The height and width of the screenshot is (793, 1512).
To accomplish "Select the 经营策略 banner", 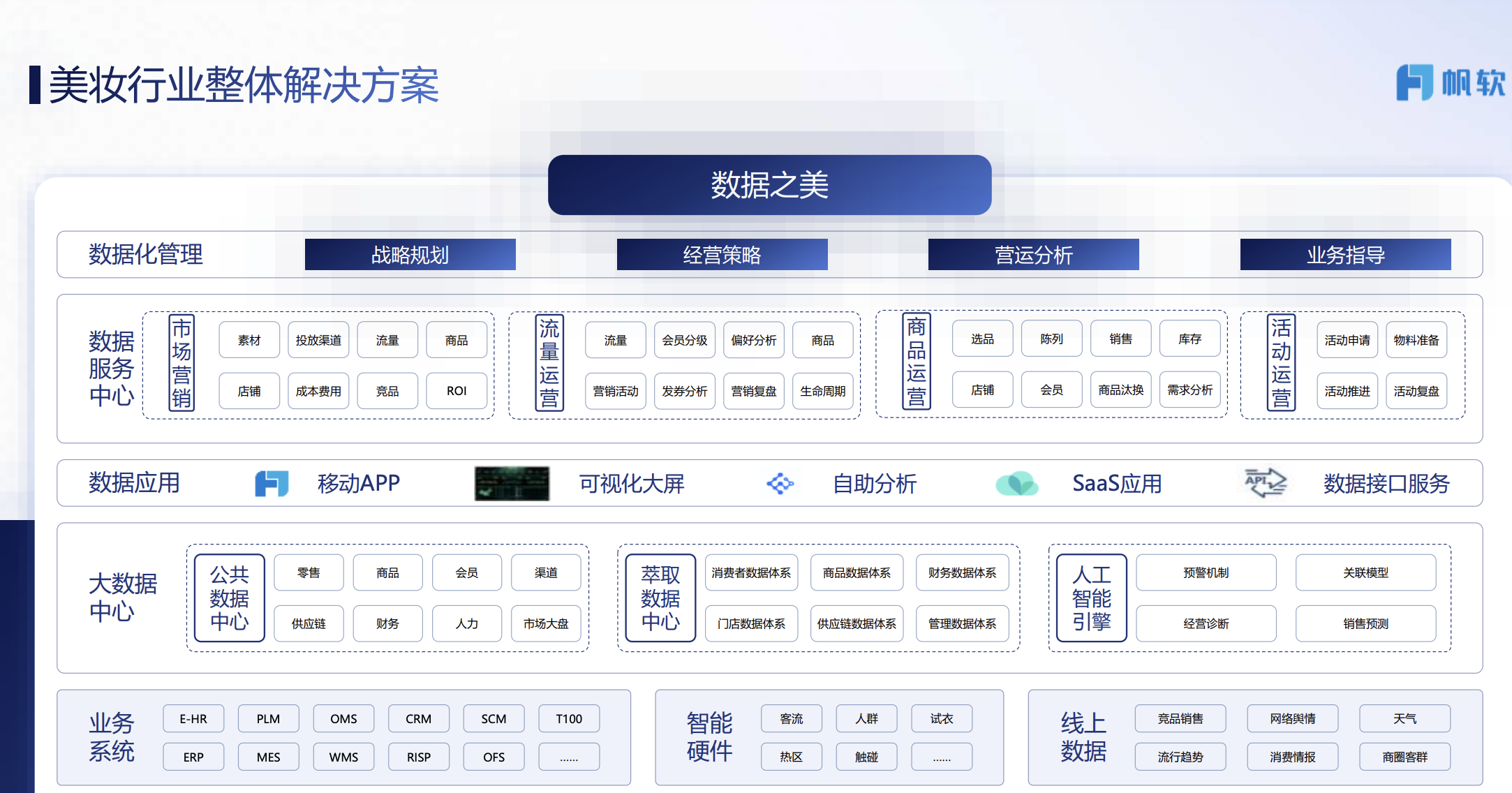I will coord(722,255).
